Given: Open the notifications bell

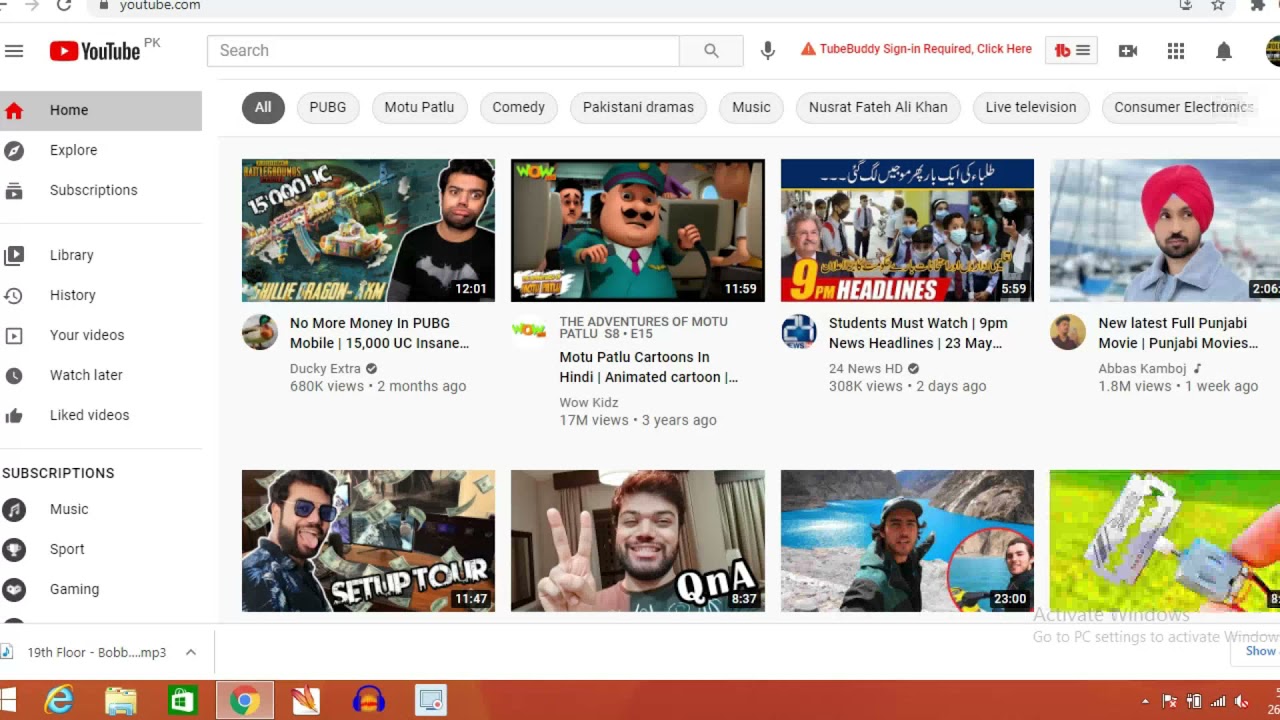Looking at the screenshot, I should pos(1223,51).
